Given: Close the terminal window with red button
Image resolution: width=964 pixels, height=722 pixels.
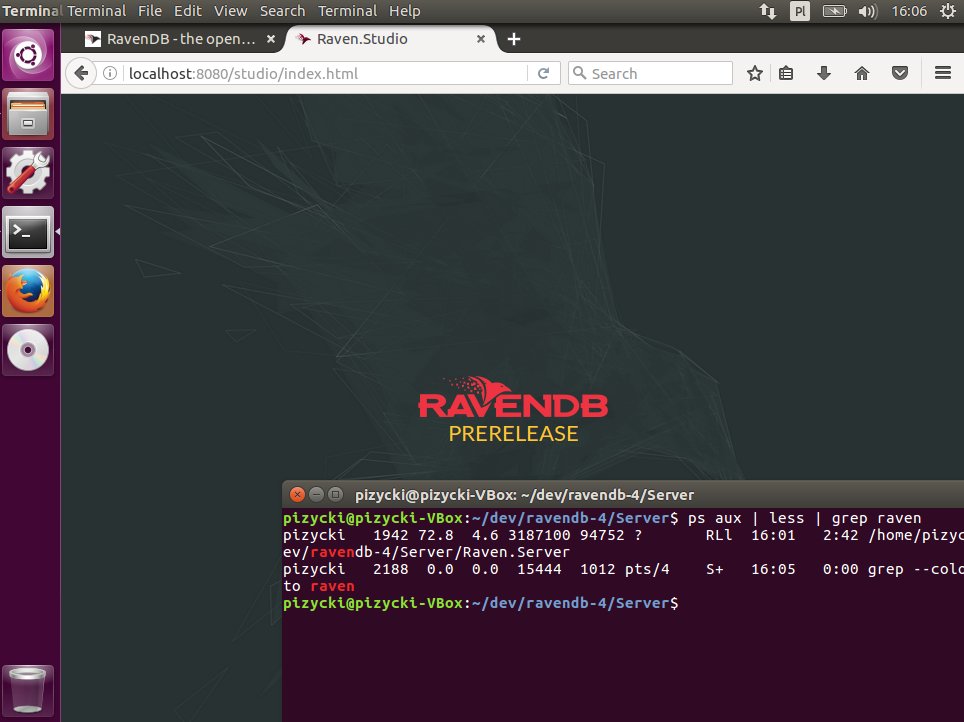Looking at the screenshot, I should click(x=297, y=494).
